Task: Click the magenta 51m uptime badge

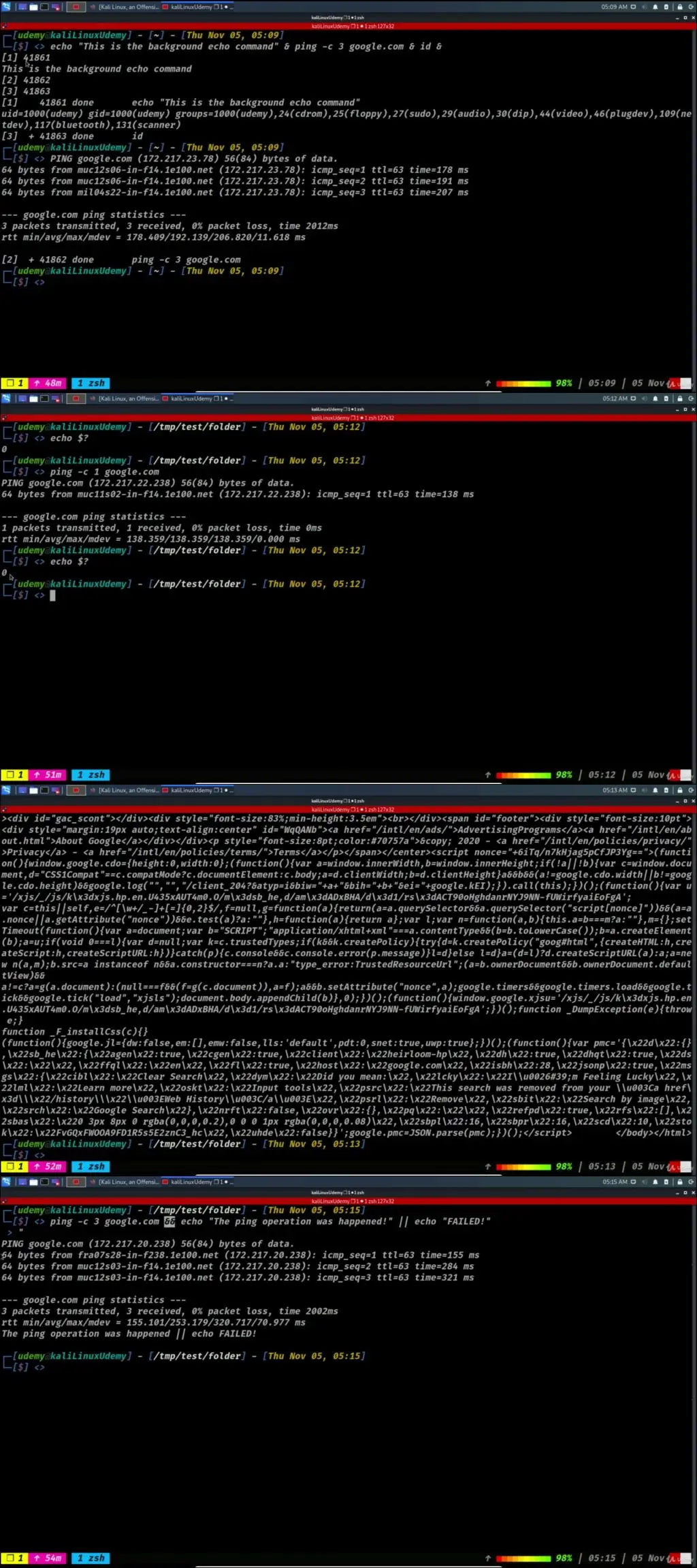Action: (x=47, y=775)
